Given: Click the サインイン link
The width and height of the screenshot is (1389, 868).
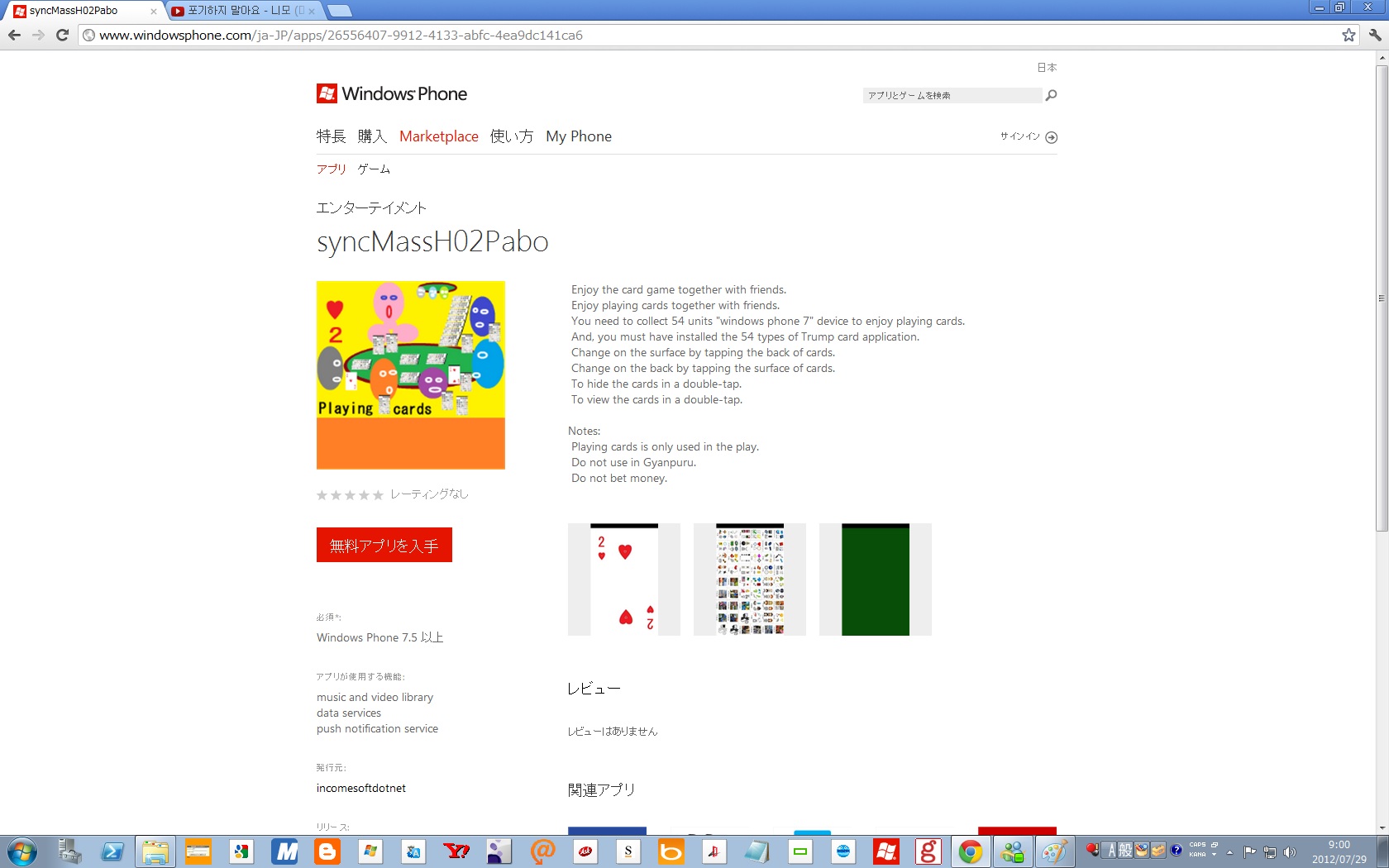Looking at the screenshot, I should (1020, 136).
